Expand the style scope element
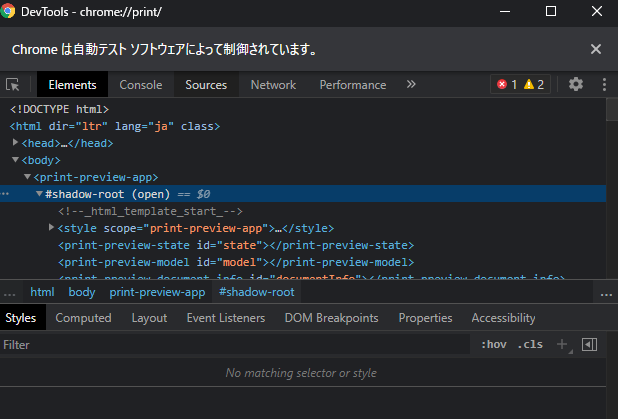This screenshot has height=419, width=618. 51,227
